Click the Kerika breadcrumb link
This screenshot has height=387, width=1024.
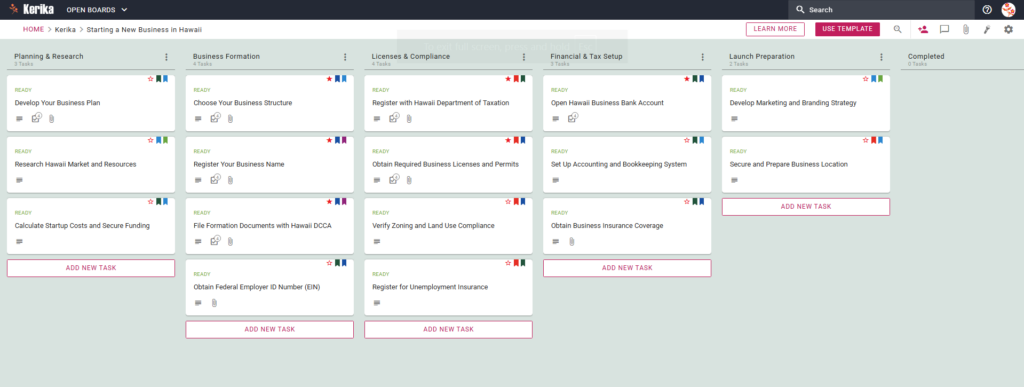65,29
